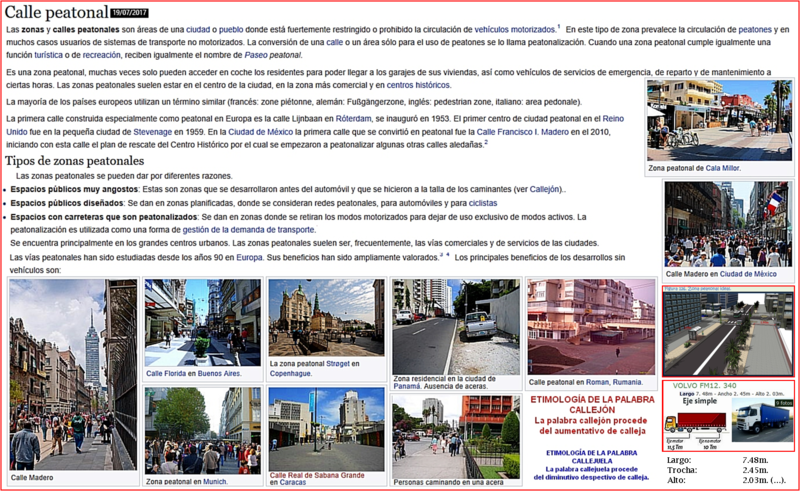Click the 'Largo:' specification label

[677, 460]
